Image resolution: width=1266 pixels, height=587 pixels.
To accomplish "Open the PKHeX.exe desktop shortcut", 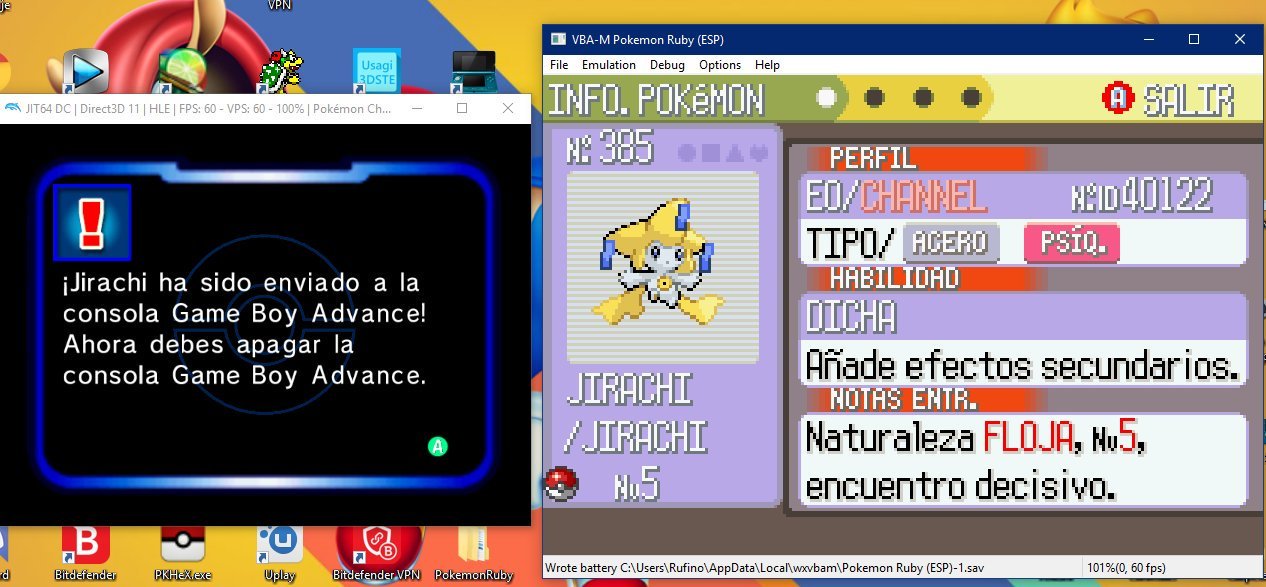I will pyautogui.click(x=183, y=553).
